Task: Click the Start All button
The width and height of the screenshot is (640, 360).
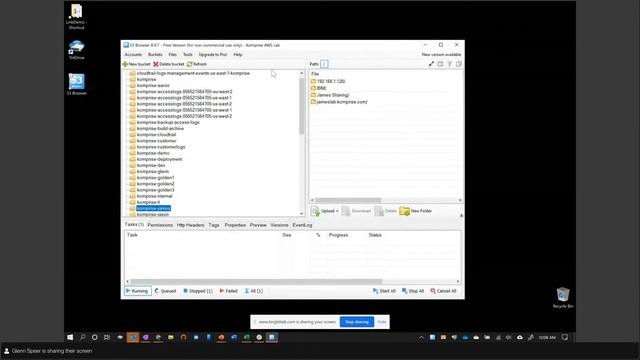Action: point(384,291)
